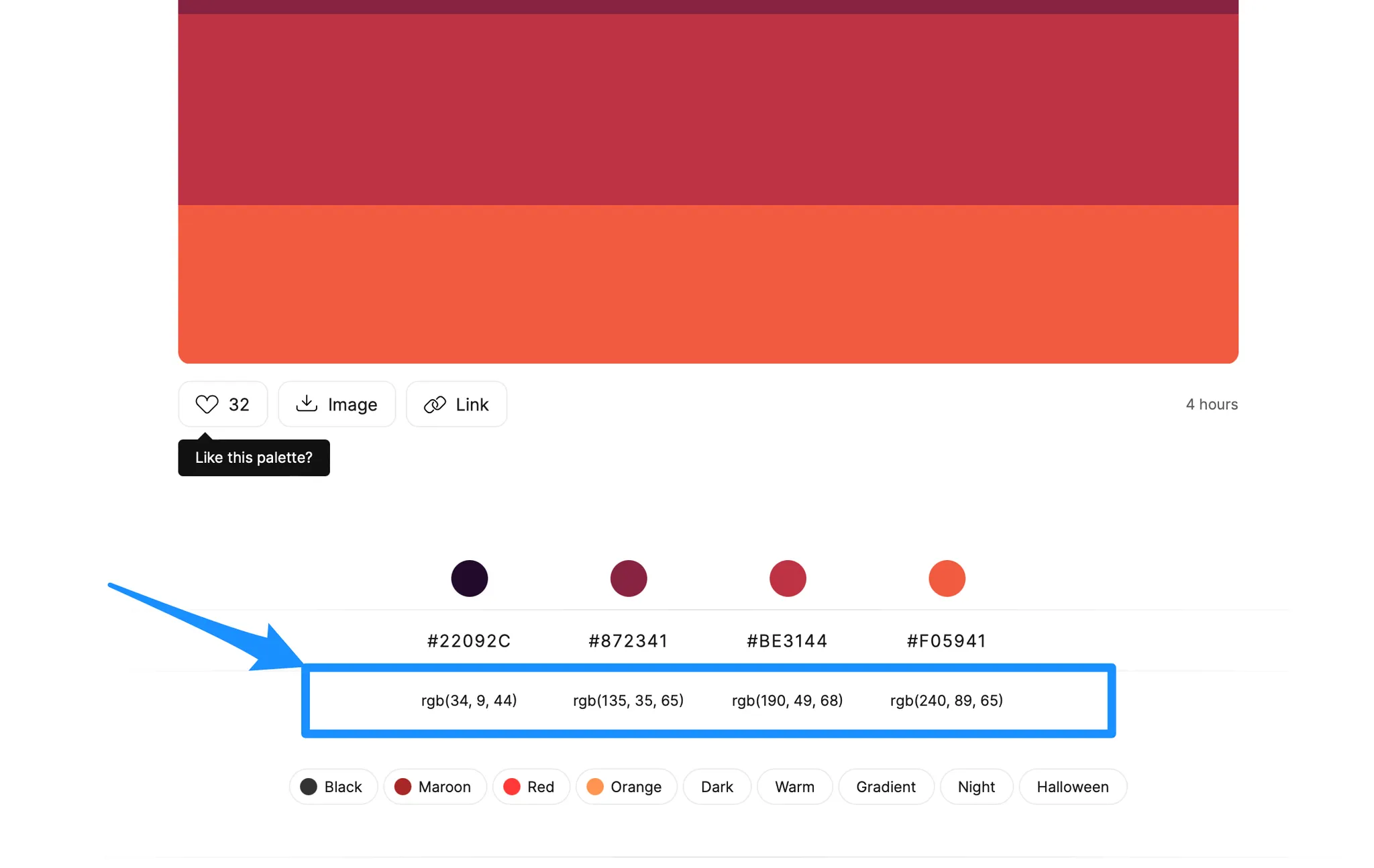The height and width of the screenshot is (868, 1374).
Task: Select the maroon color circle
Action: click(x=628, y=578)
